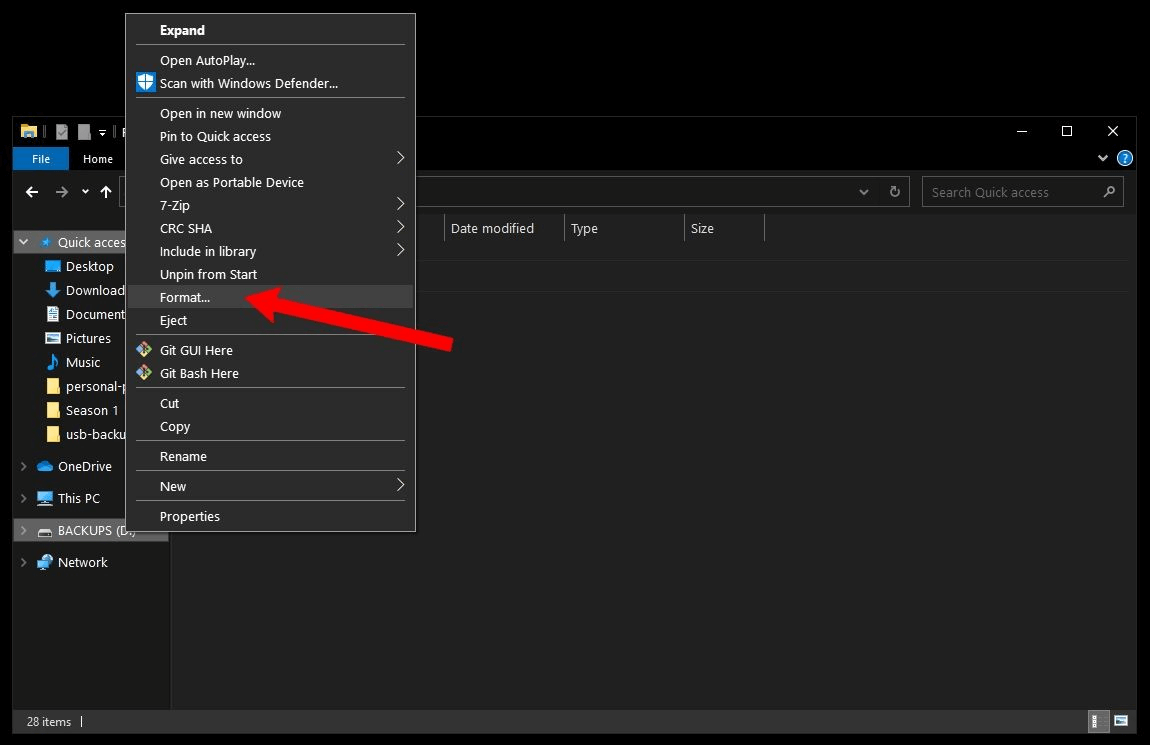Choose Format... from the context menu
1150x745 pixels.
185,297
